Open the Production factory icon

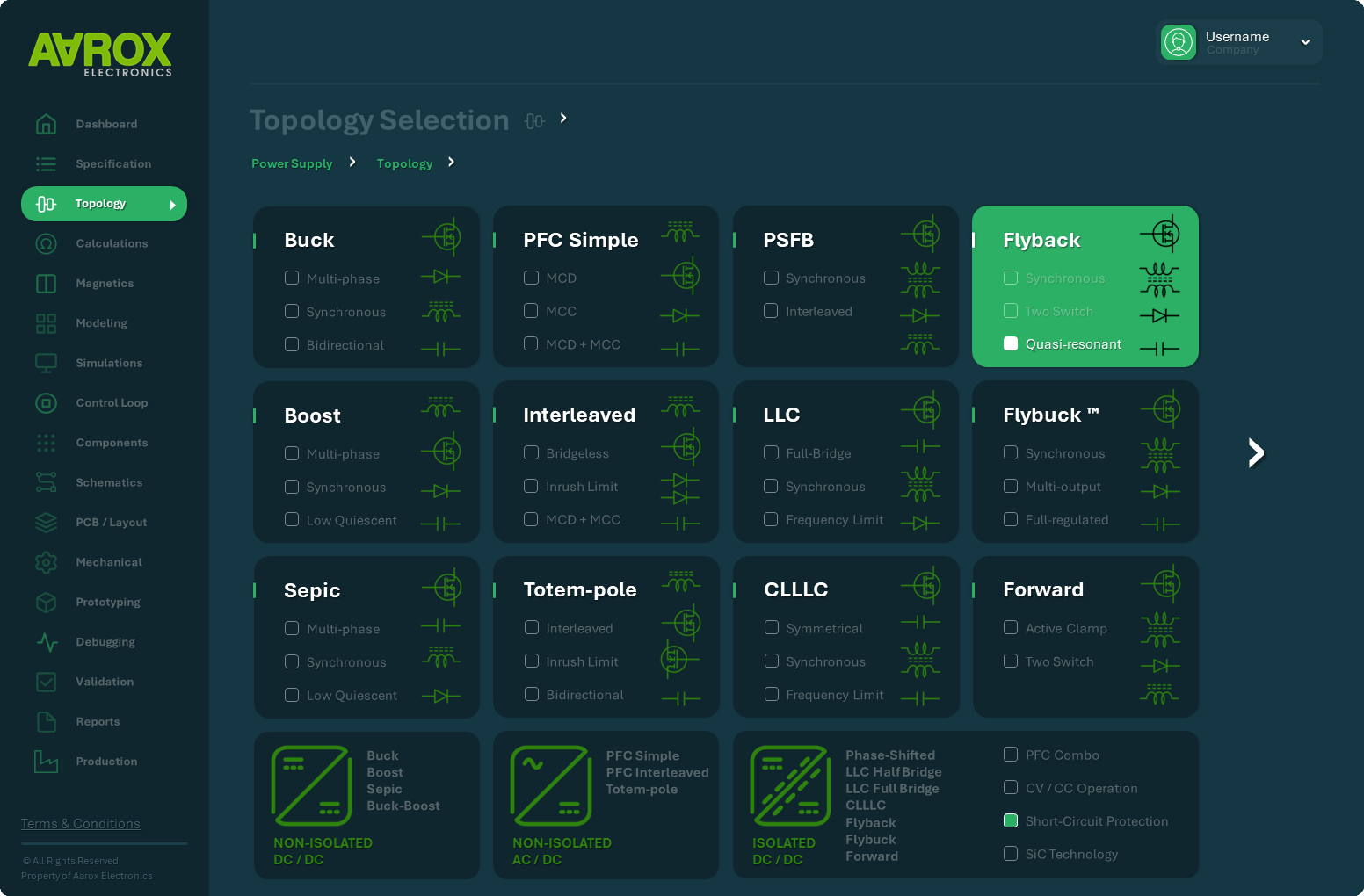pos(46,762)
